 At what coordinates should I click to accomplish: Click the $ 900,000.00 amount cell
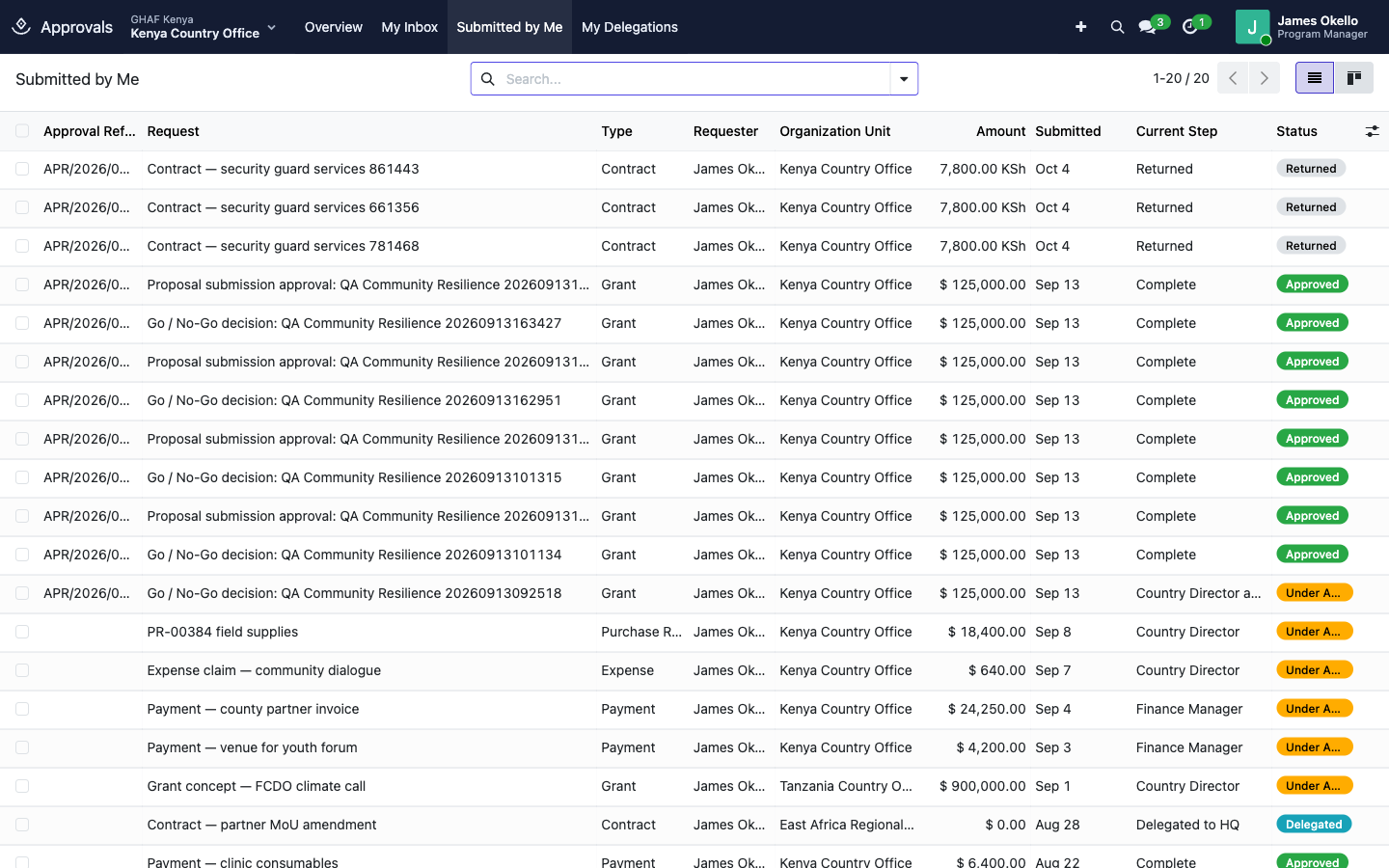[x=982, y=786]
